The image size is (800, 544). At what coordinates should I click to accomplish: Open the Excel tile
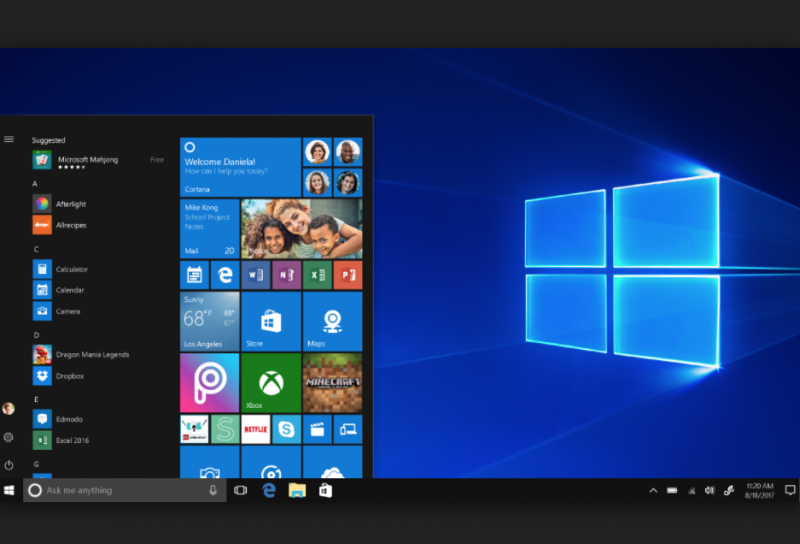pyautogui.click(x=317, y=275)
